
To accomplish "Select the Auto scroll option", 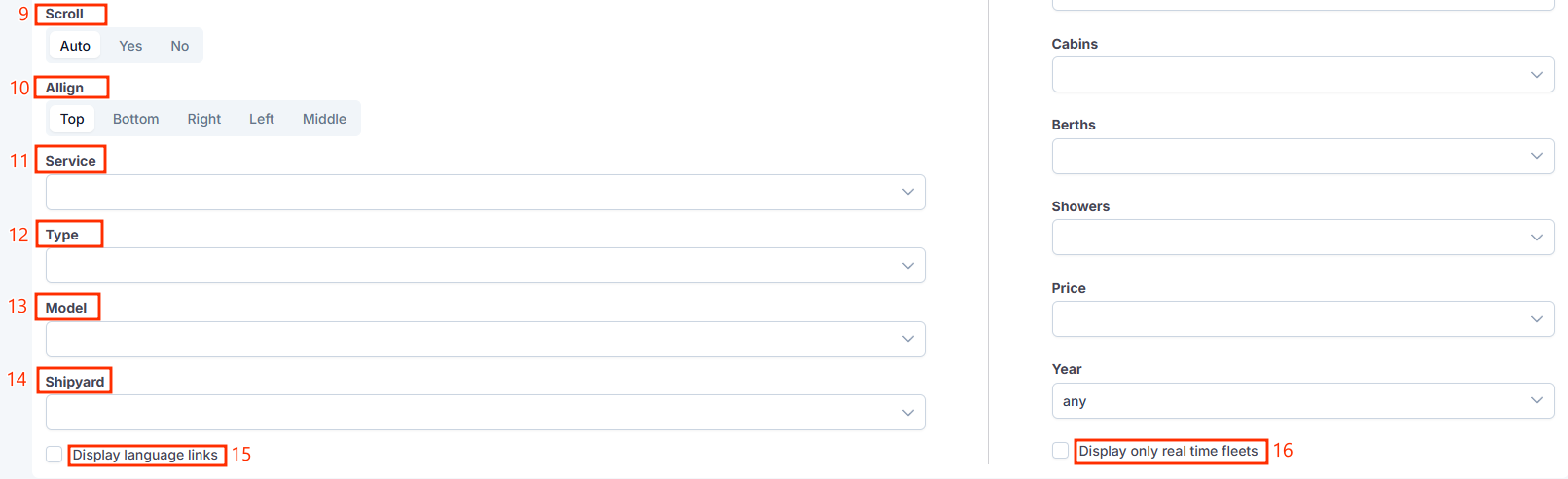I will click(75, 46).
